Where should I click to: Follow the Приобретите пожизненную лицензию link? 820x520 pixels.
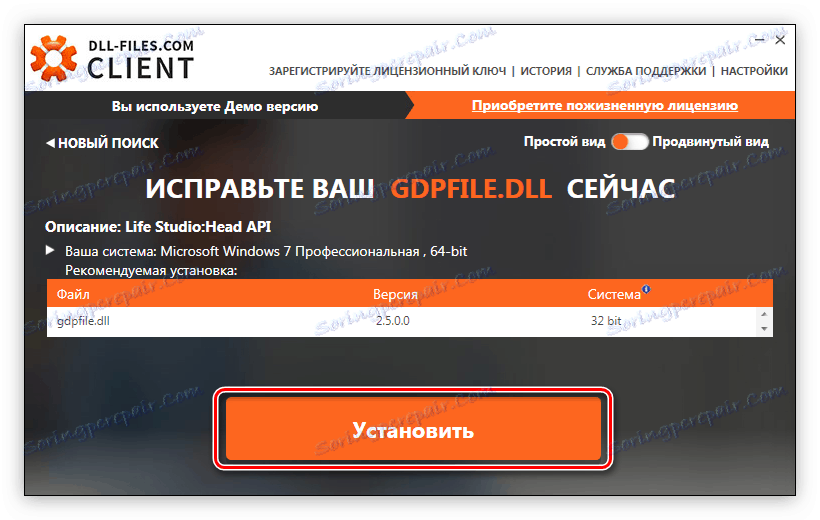click(605, 106)
